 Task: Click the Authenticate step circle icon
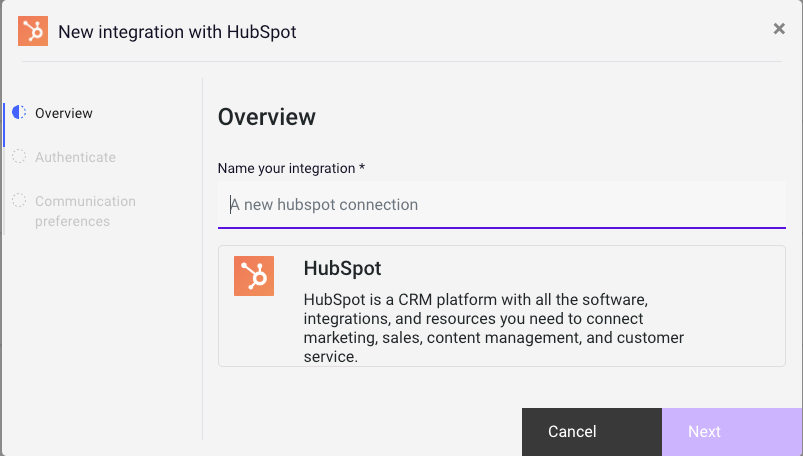[19, 156]
